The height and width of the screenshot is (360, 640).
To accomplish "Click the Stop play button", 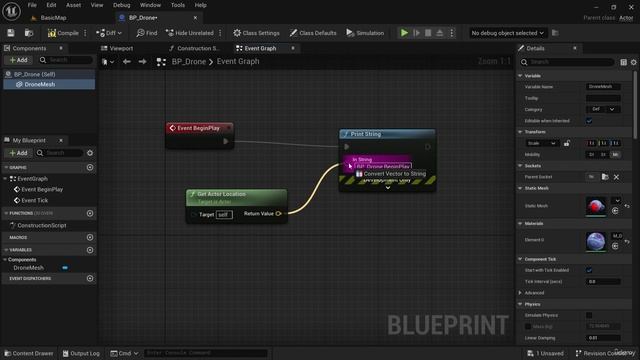I will (x=428, y=33).
